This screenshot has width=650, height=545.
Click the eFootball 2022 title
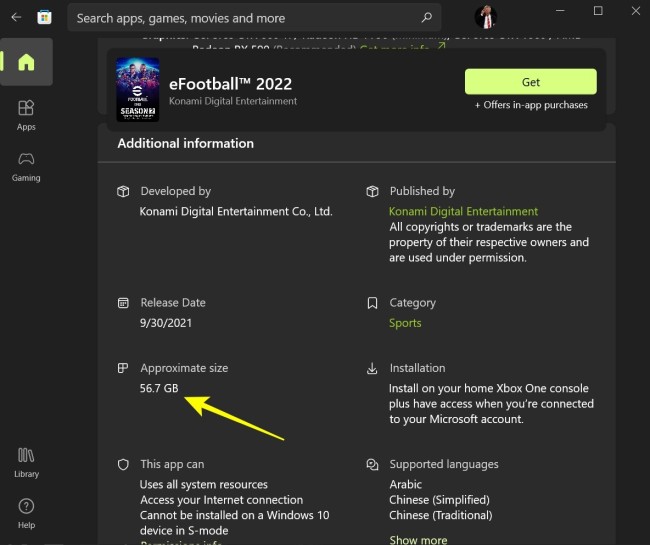[x=230, y=84]
